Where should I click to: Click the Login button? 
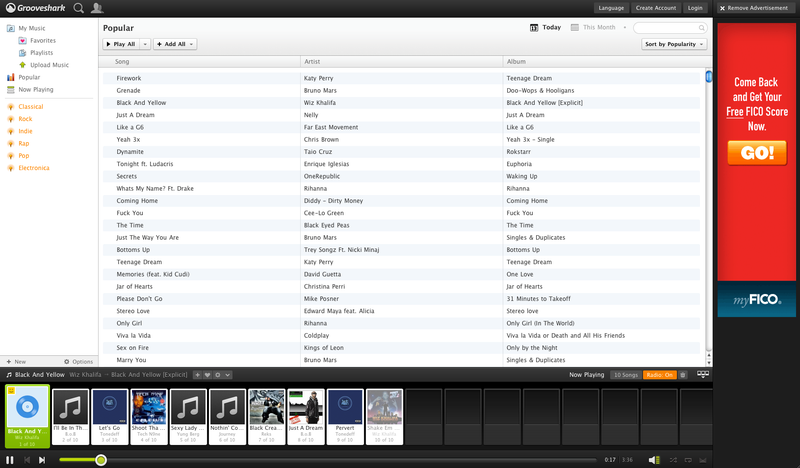pos(695,8)
